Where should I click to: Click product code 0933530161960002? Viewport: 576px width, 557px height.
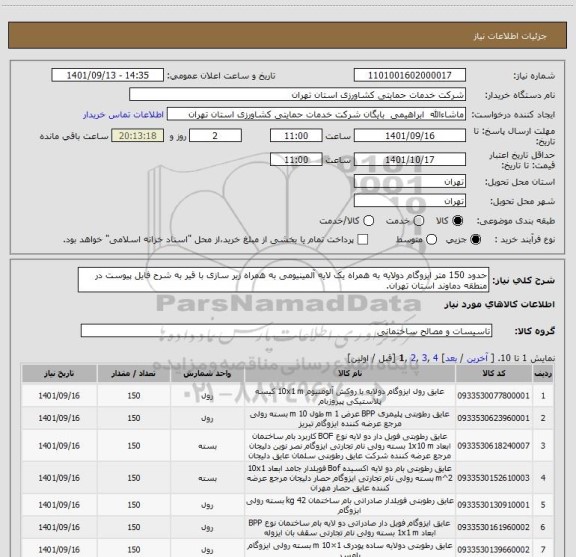pos(493,527)
